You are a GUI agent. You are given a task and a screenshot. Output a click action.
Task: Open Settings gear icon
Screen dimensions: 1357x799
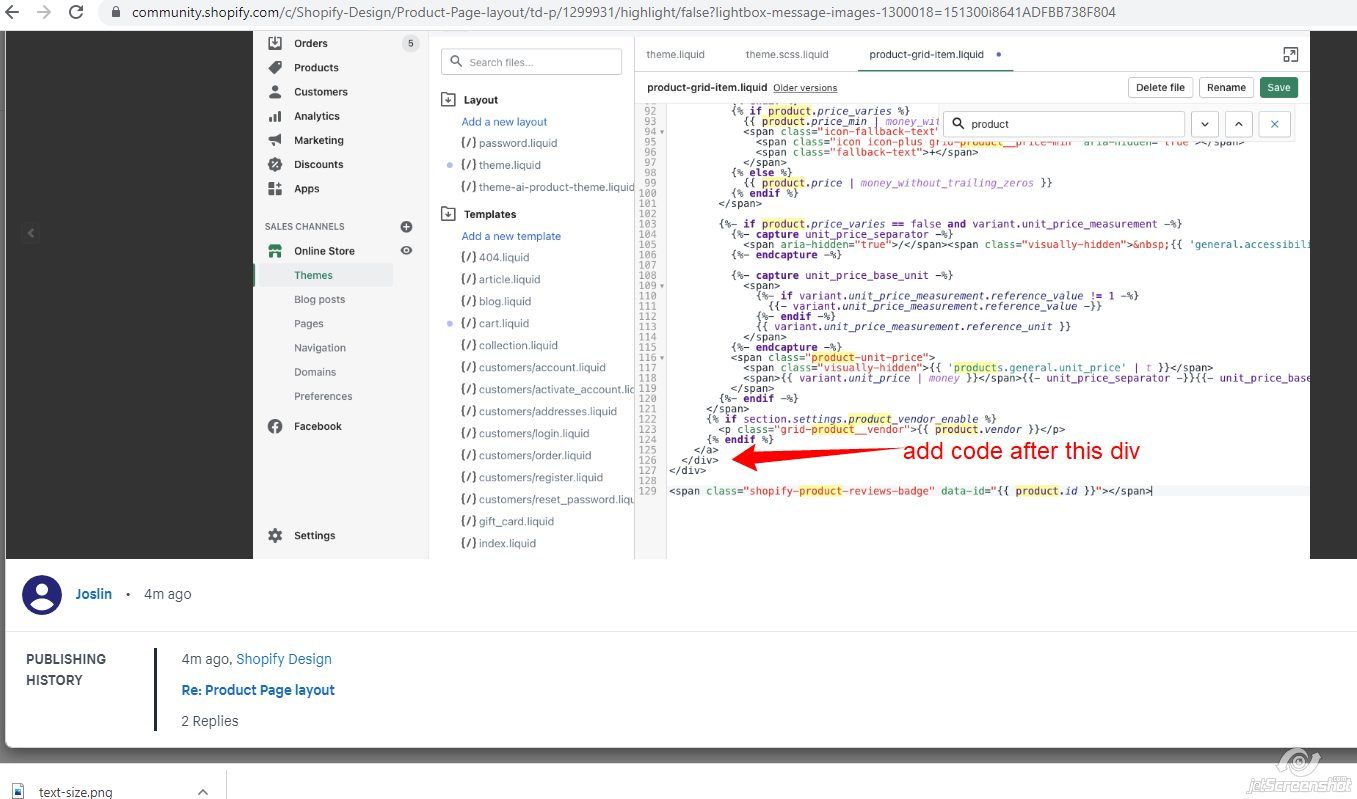pyautogui.click(x=275, y=536)
